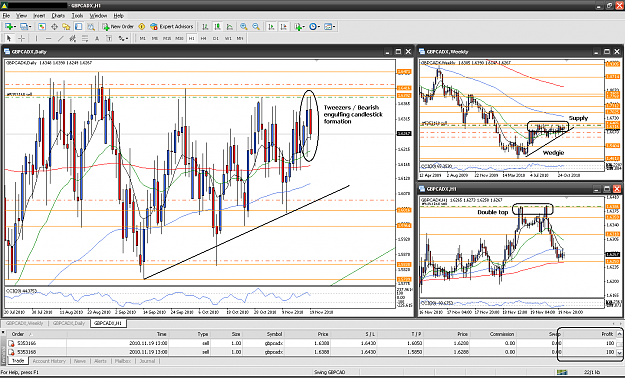This screenshot has height=378, width=625.
Task: Switch to GBPCADX,Weekly chart tab
Action: 25,323
